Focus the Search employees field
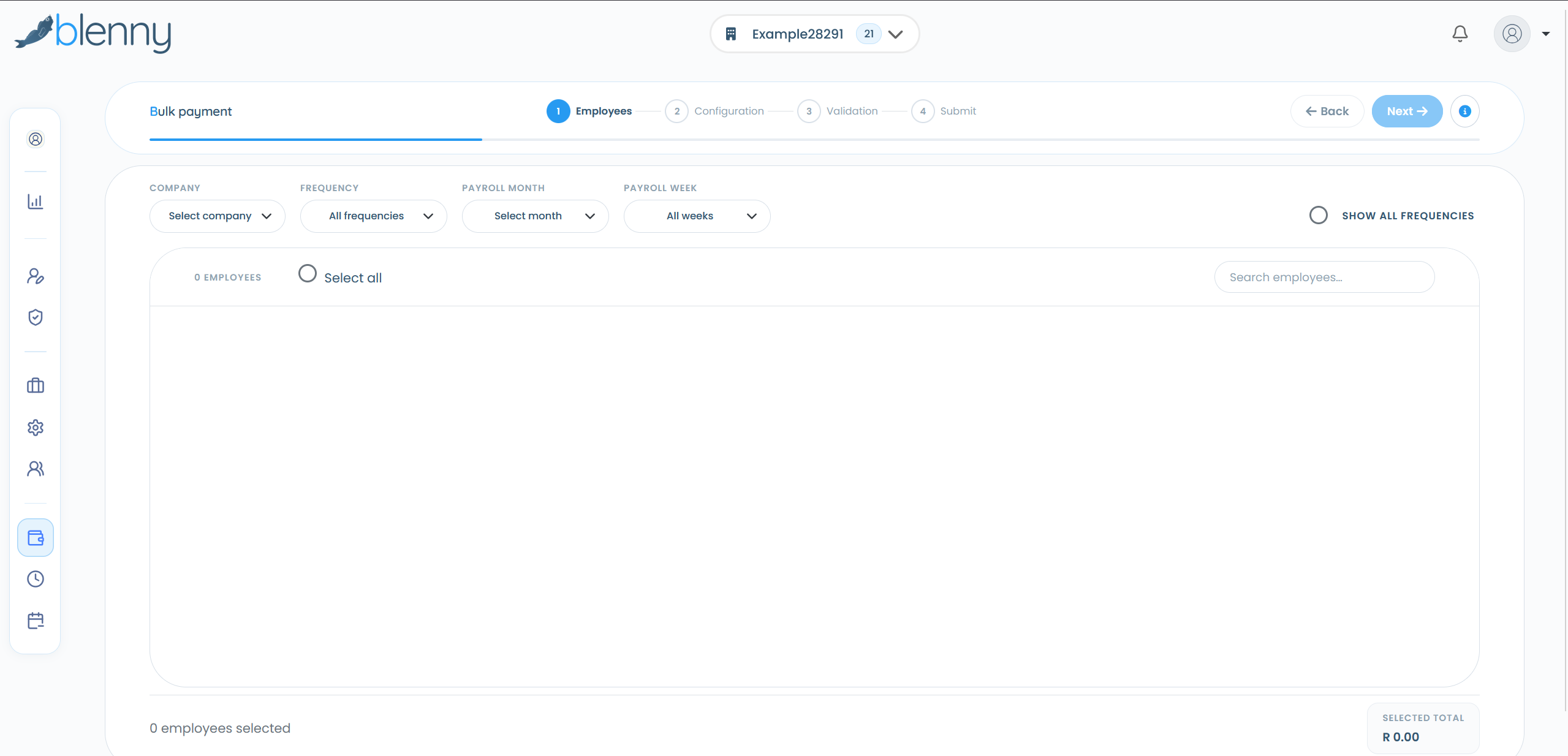This screenshot has width=1568, height=756. click(1325, 277)
